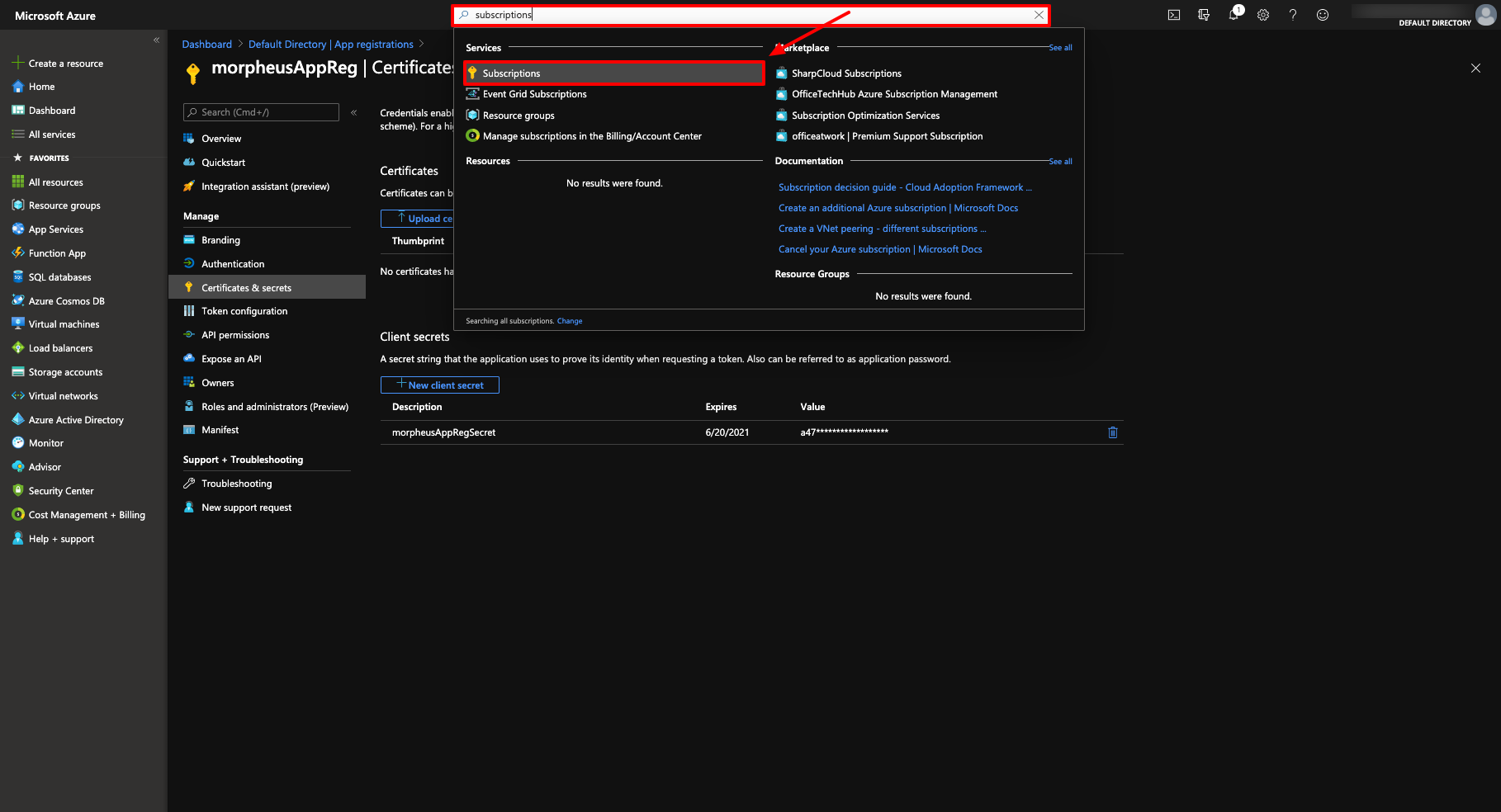
Task: Delete the morpheusAppRegSecret with the trash icon
Action: [1113, 432]
